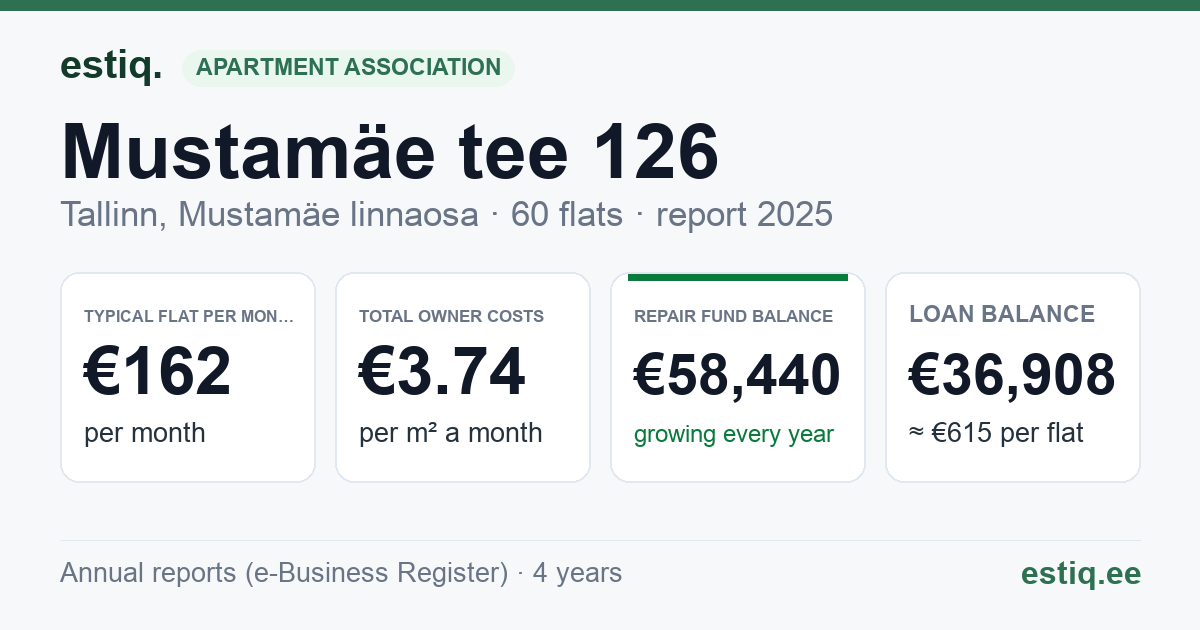Click the €162 value
Screen dimensions: 1200x630
(158, 372)
